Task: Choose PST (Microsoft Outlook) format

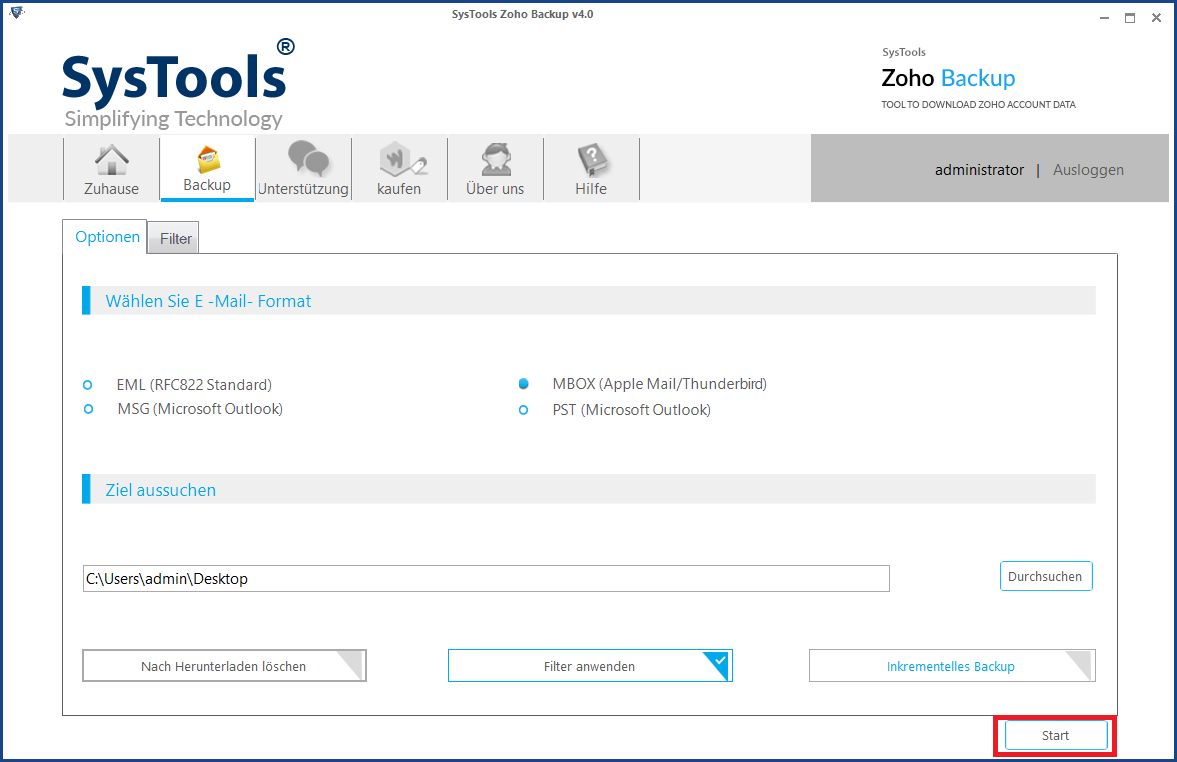Action: click(x=524, y=410)
